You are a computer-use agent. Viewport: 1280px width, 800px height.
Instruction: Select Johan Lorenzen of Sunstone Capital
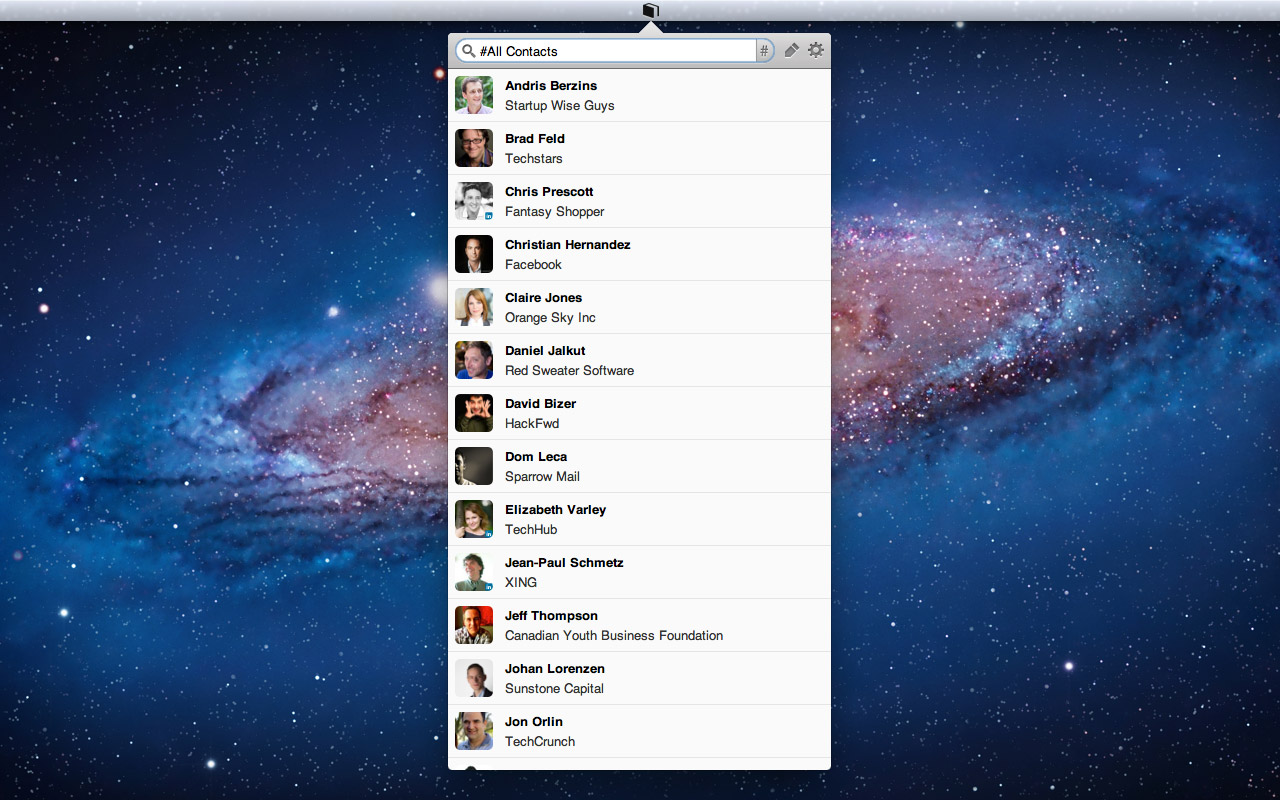click(x=639, y=678)
